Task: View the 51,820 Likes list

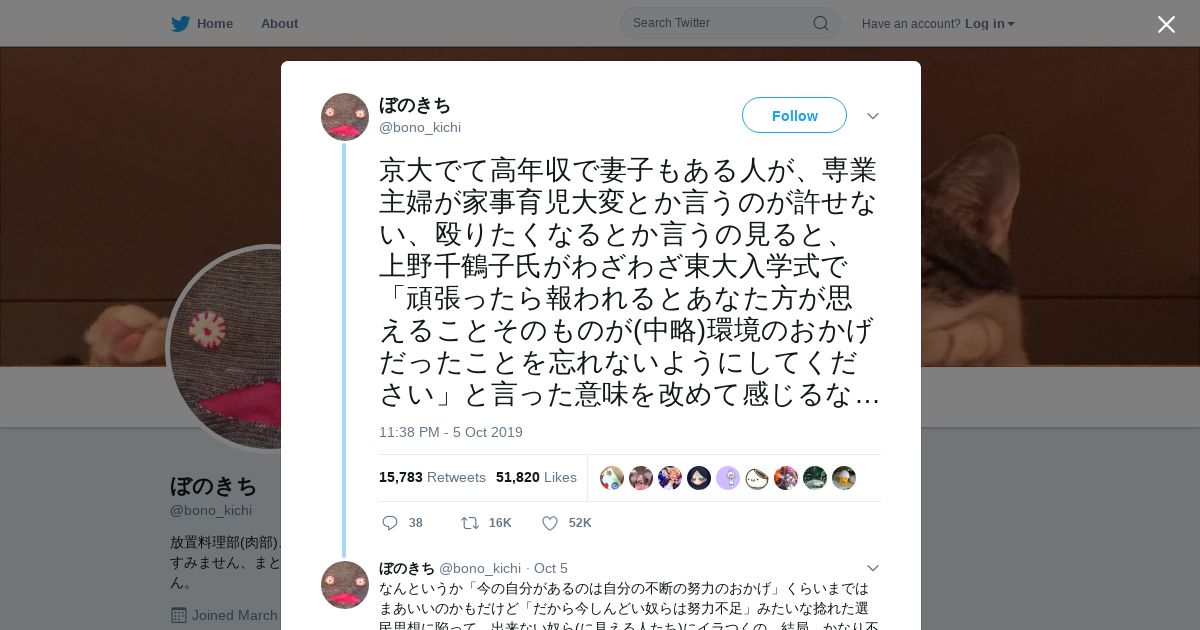Action: coord(536,477)
